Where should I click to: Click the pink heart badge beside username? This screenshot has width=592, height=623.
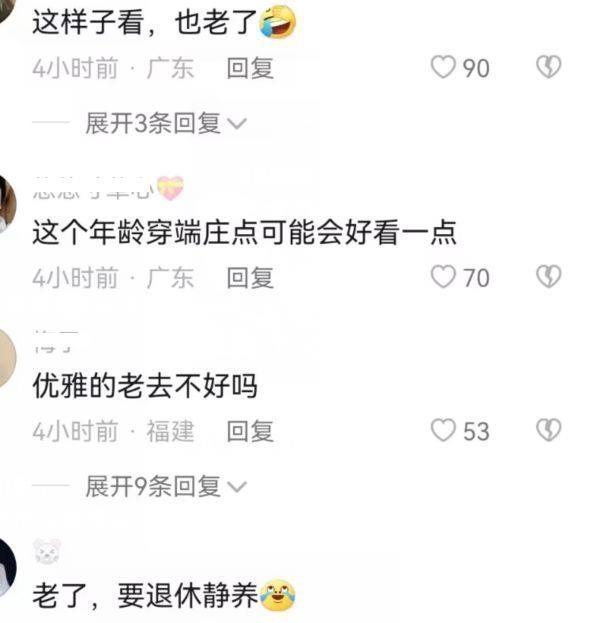pyautogui.click(x=170, y=188)
